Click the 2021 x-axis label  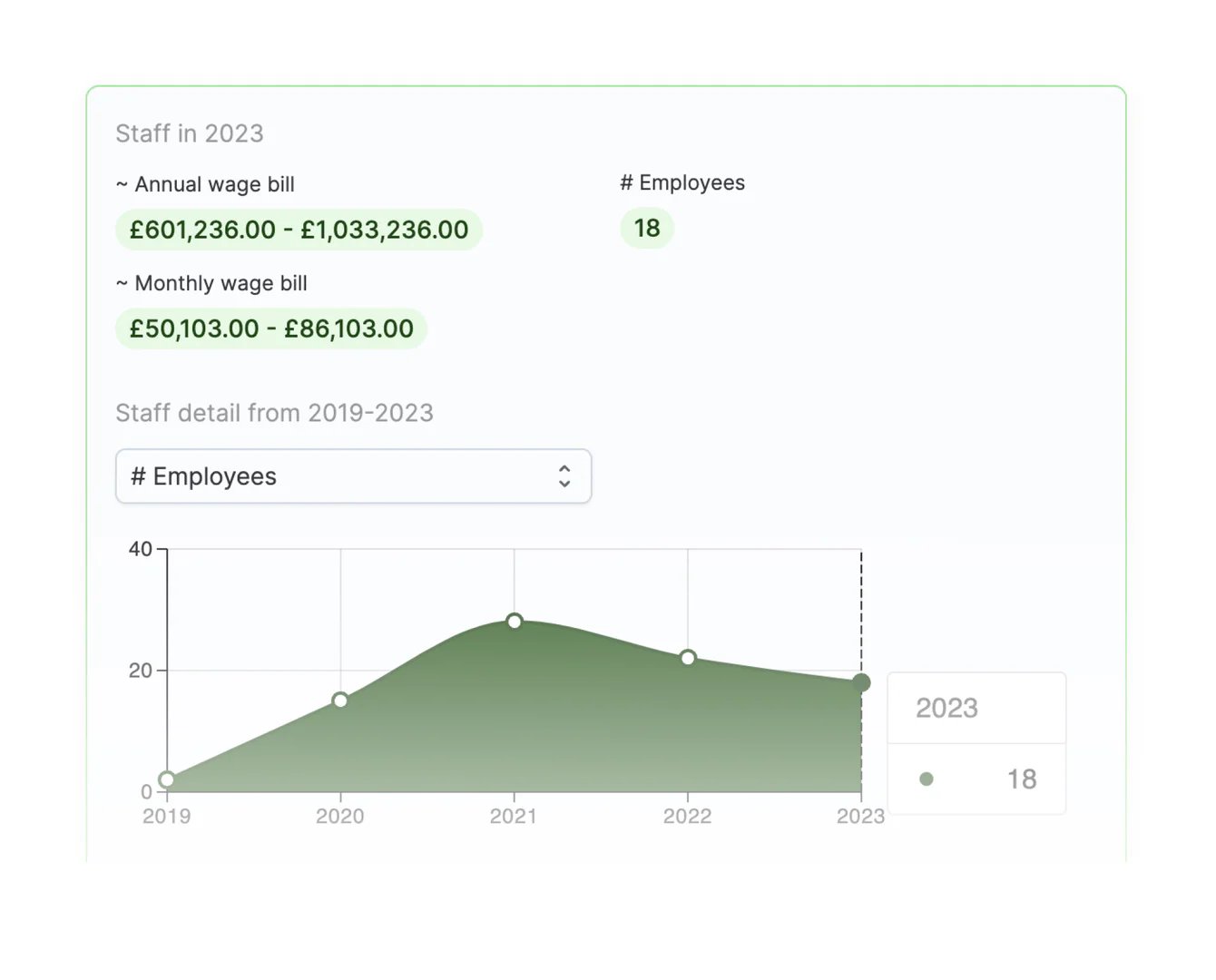[514, 817]
